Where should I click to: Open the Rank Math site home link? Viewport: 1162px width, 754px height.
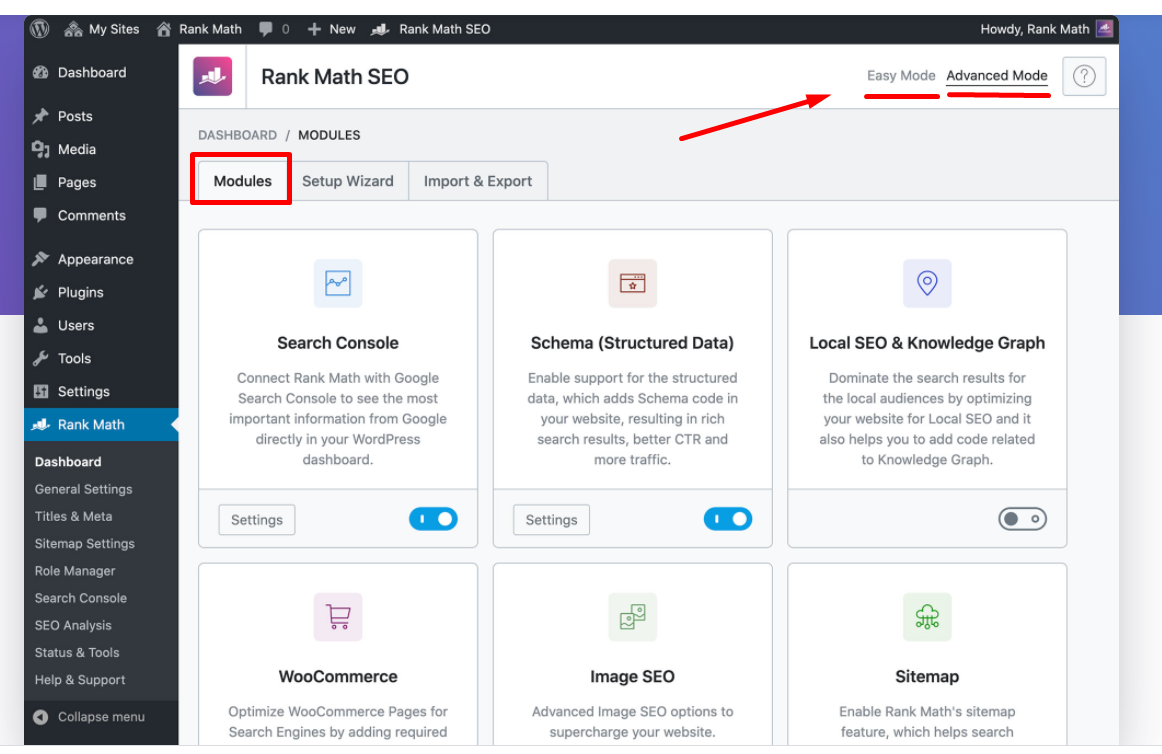tap(199, 29)
